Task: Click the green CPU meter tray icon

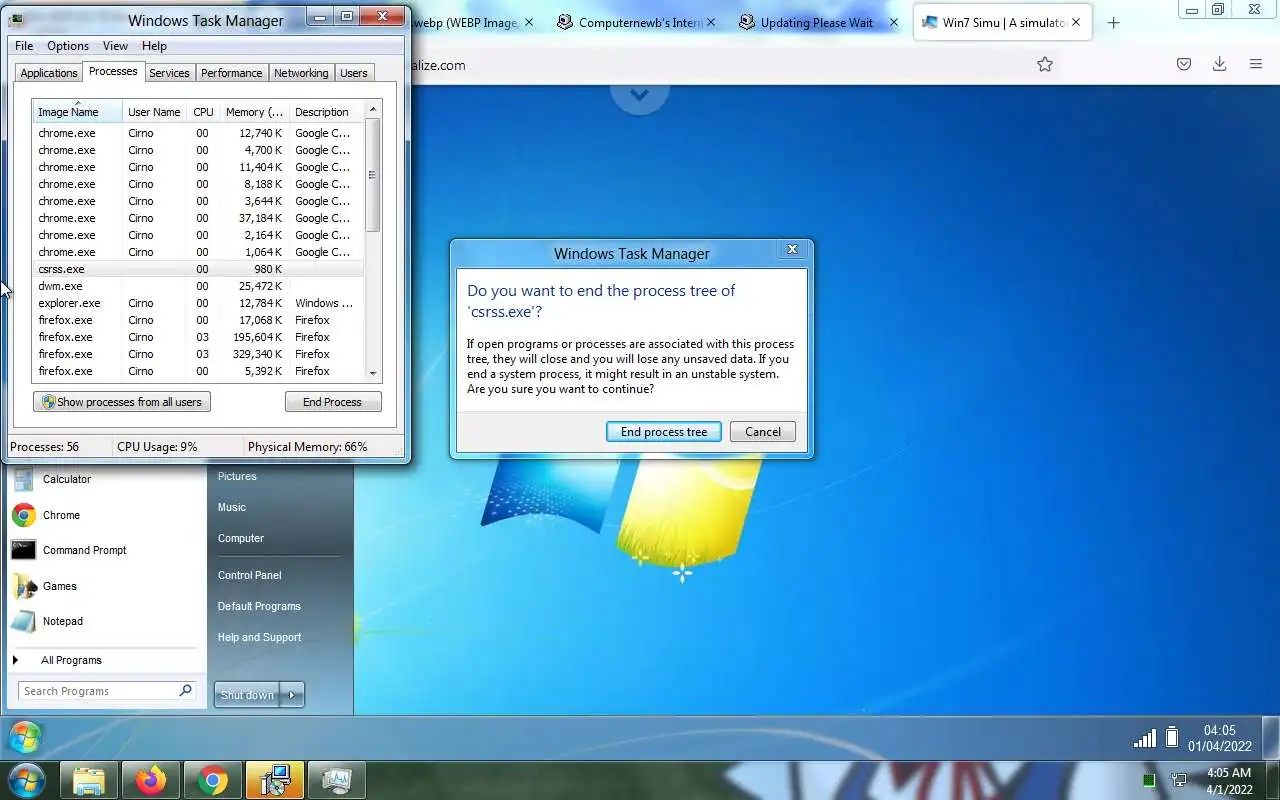Action: coord(1149,780)
